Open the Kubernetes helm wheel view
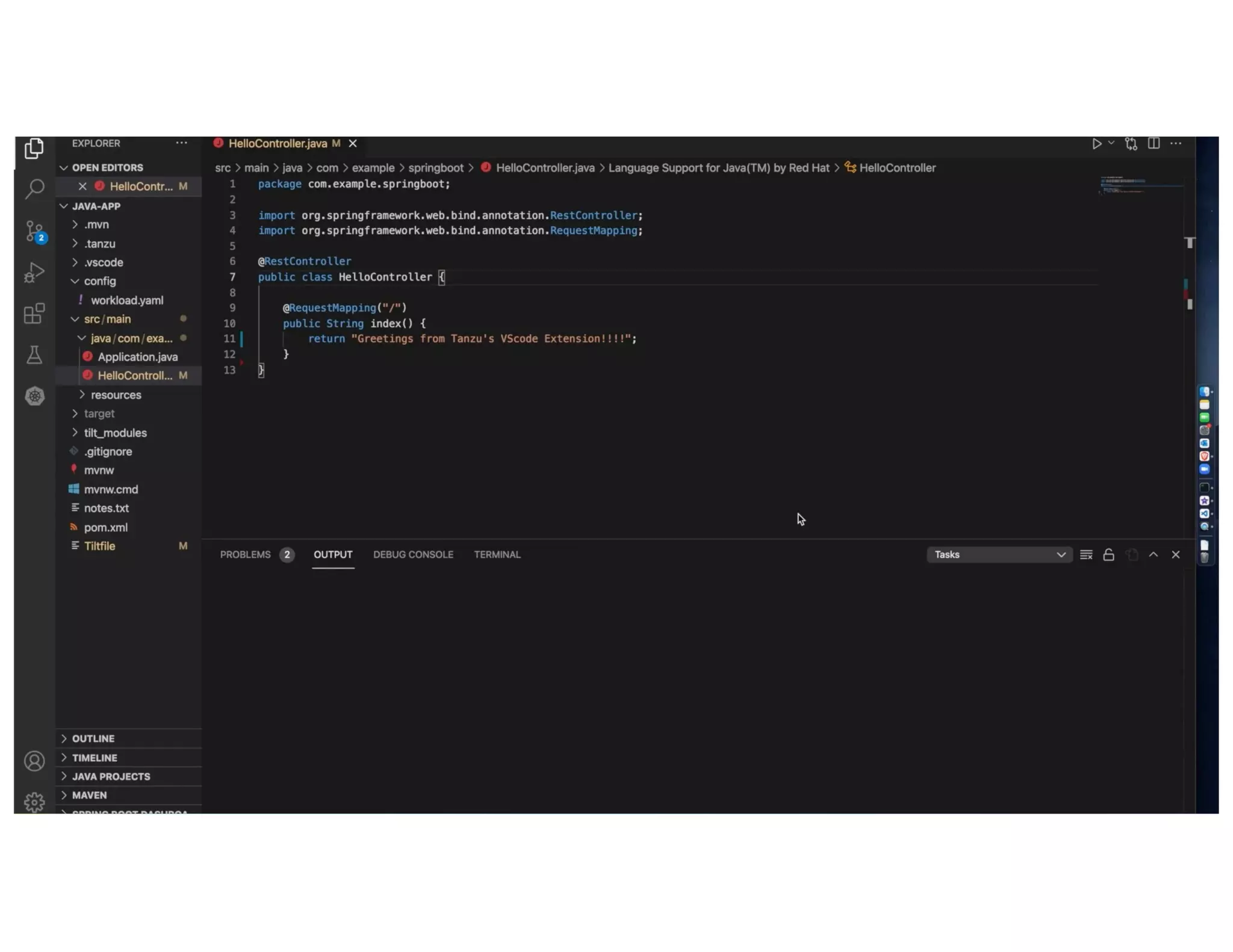1233x952 pixels. click(x=34, y=396)
